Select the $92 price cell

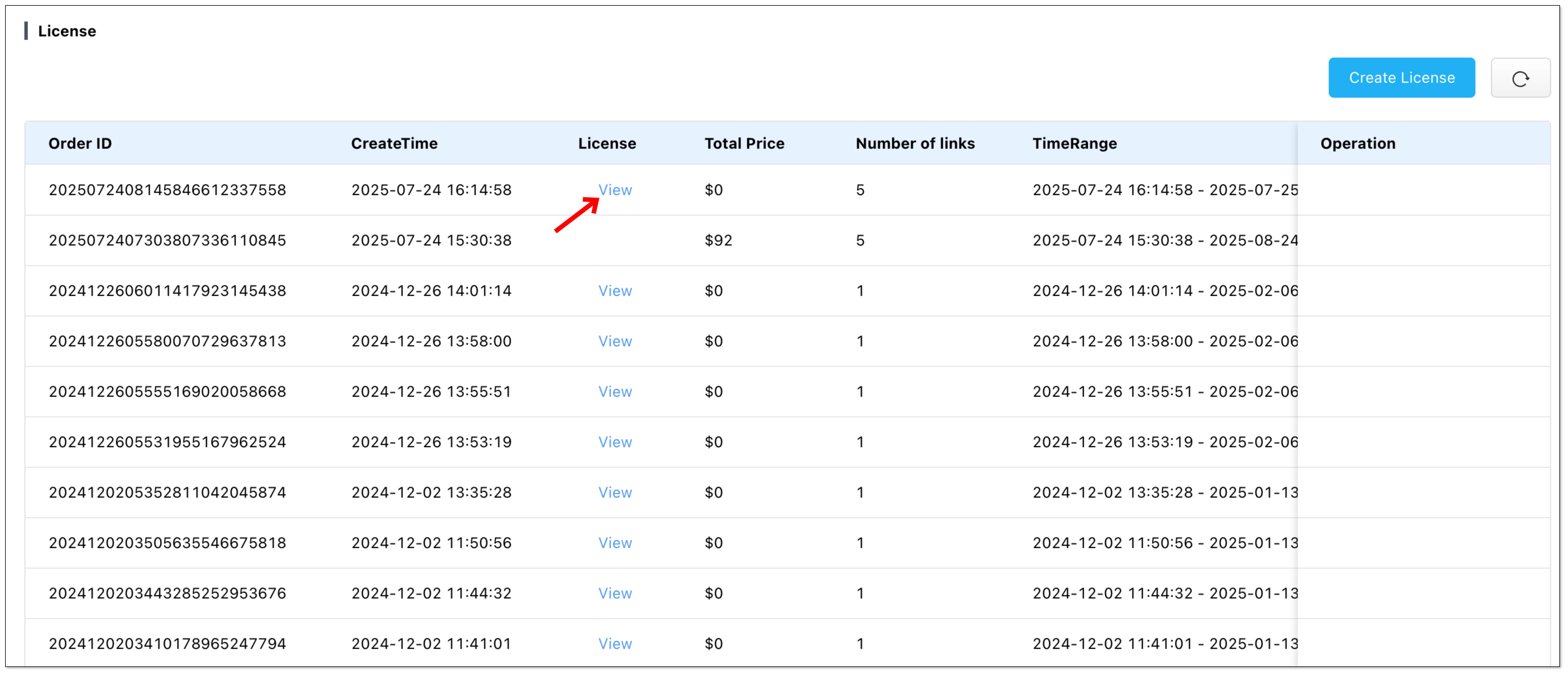click(x=718, y=240)
